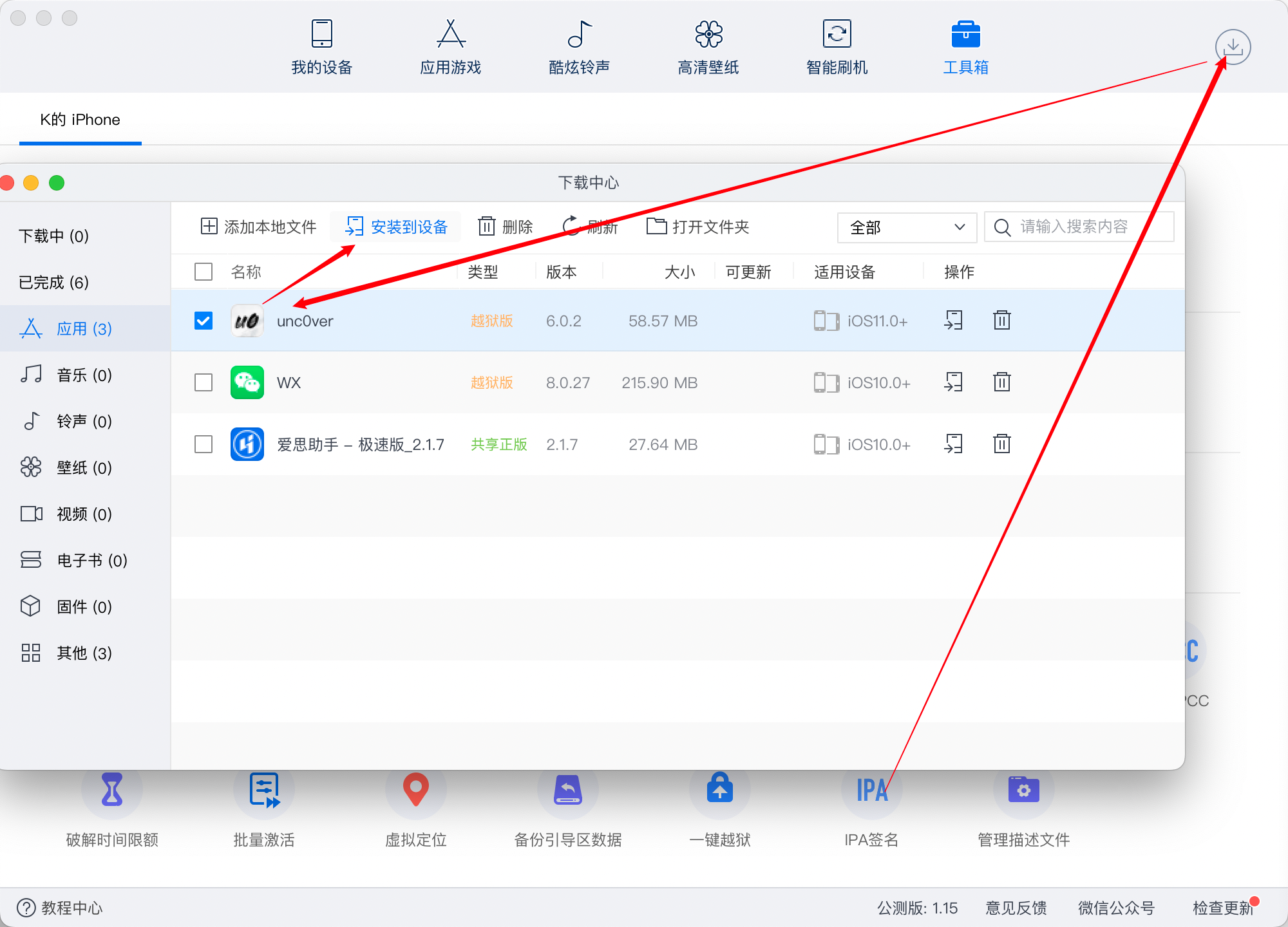This screenshot has height=927, width=1288.
Task: Open the 酷炫铃声 ringtone section
Action: pos(579,48)
